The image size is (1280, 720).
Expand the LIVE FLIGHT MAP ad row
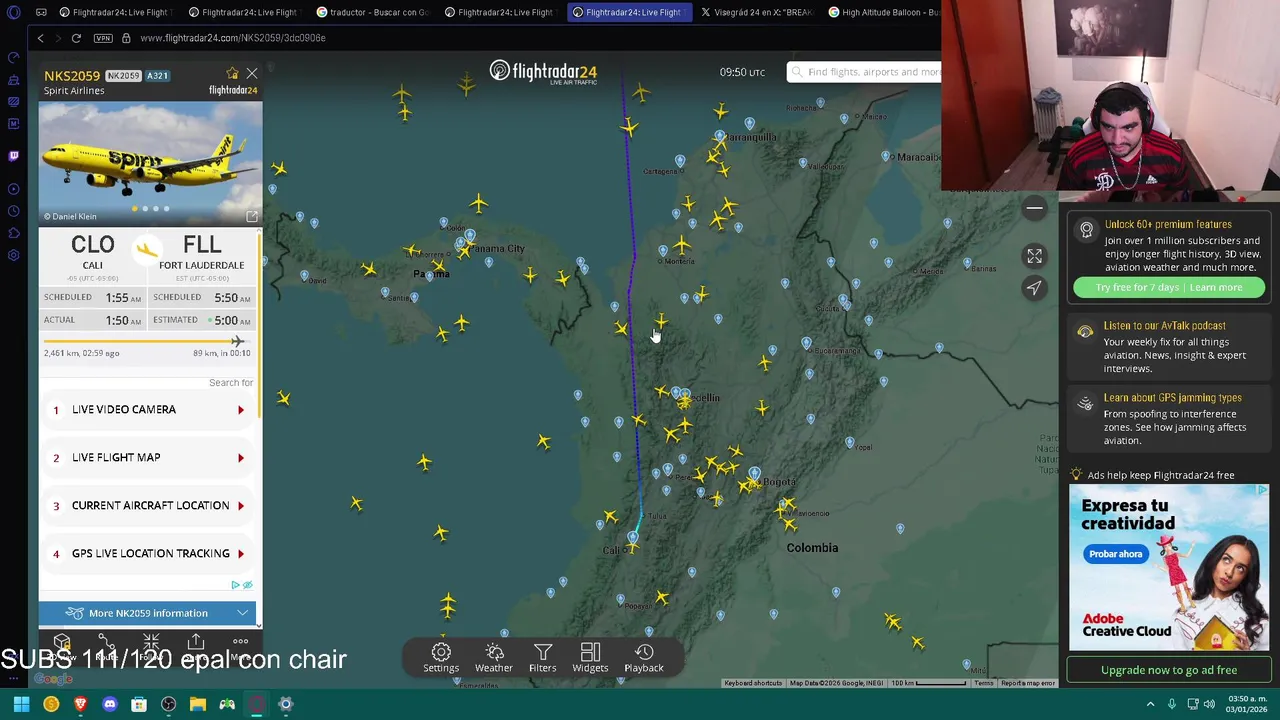tap(148, 457)
